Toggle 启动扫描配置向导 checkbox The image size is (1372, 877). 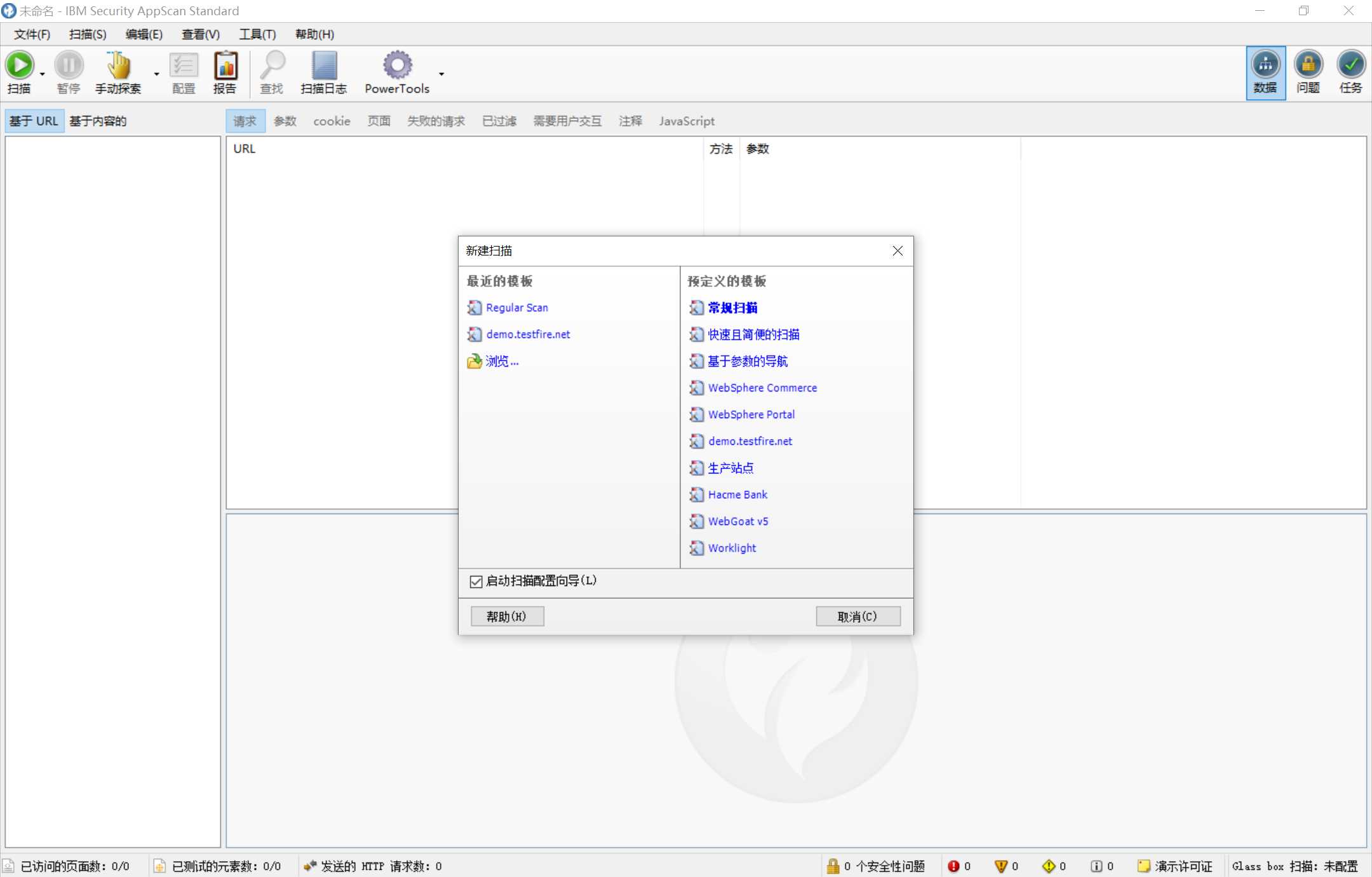pos(476,581)
